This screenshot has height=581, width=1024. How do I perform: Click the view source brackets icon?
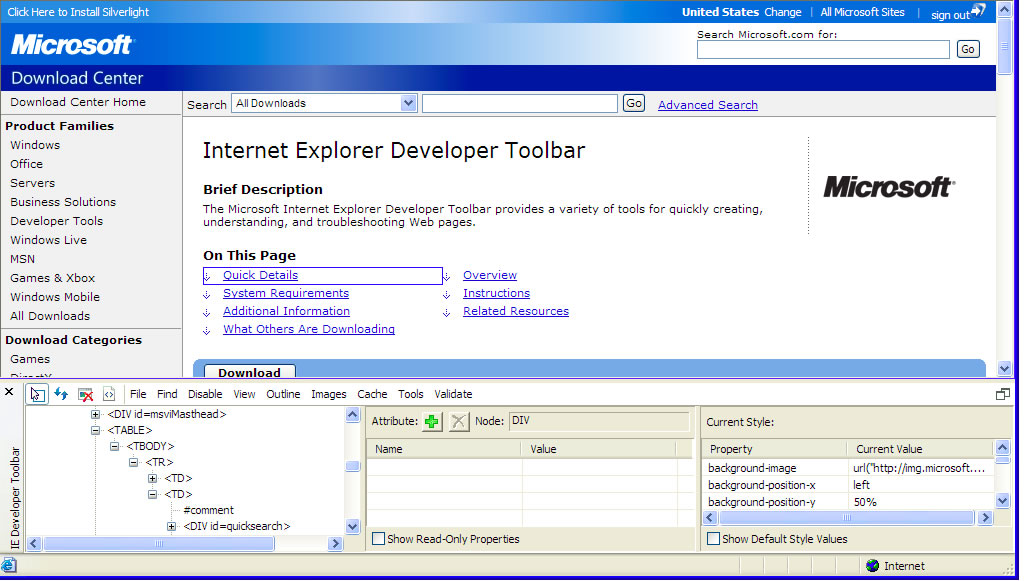pyautogui.click(x=109, y=394)
